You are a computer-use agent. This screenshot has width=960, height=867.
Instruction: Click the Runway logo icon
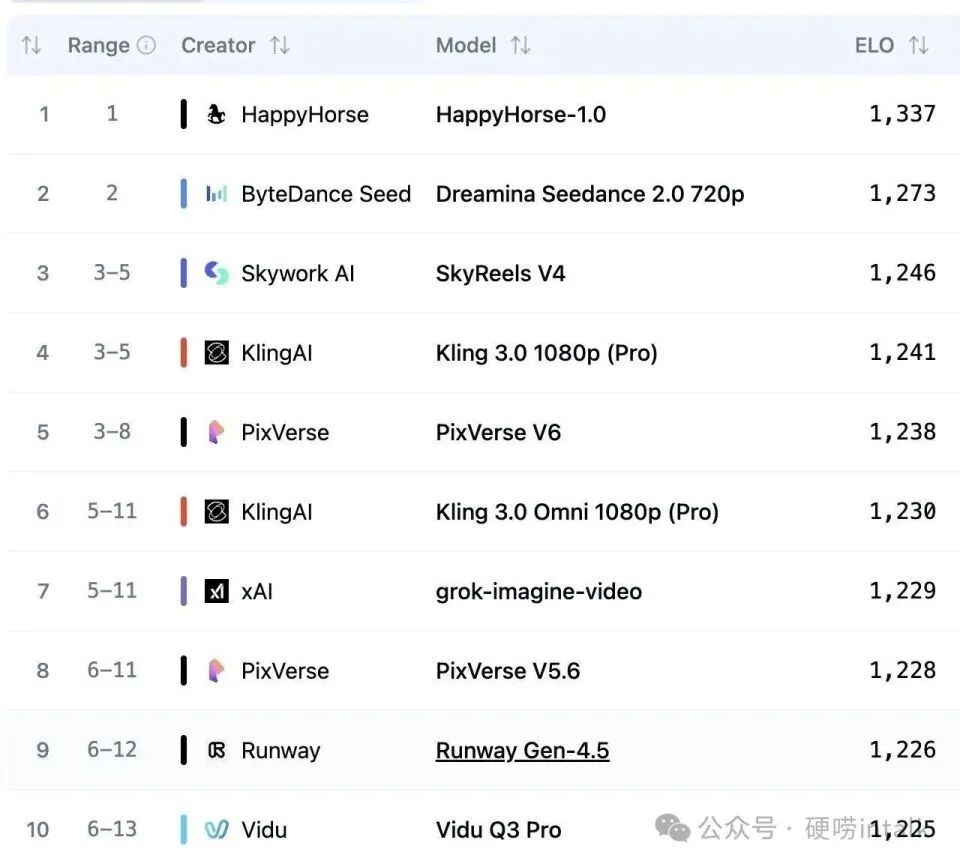216,751
